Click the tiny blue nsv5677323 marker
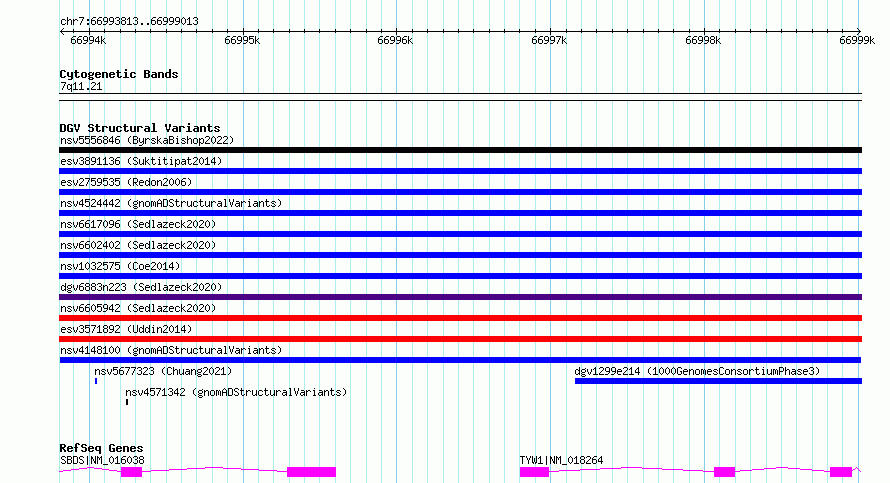Screen dimensions: 890x483 click(96, 381)
